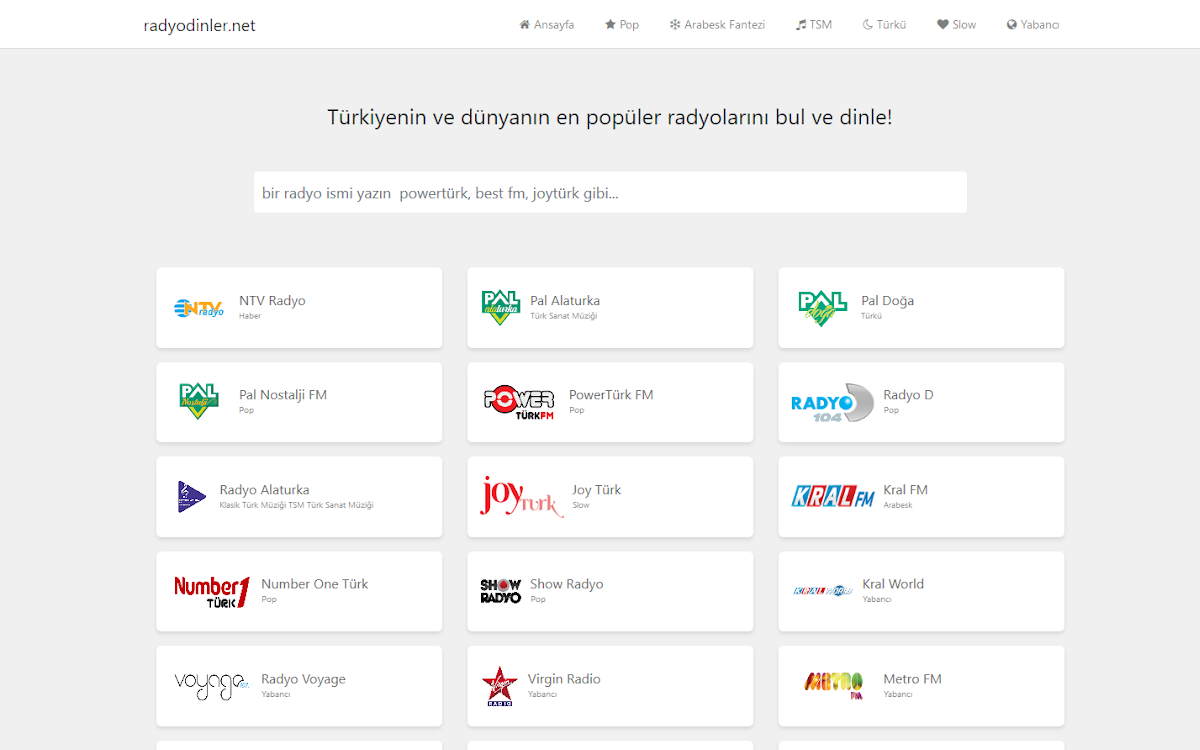Open Virgin Radio station title
This screenshot has height=750, width=1200.
[x=564, y=679]
